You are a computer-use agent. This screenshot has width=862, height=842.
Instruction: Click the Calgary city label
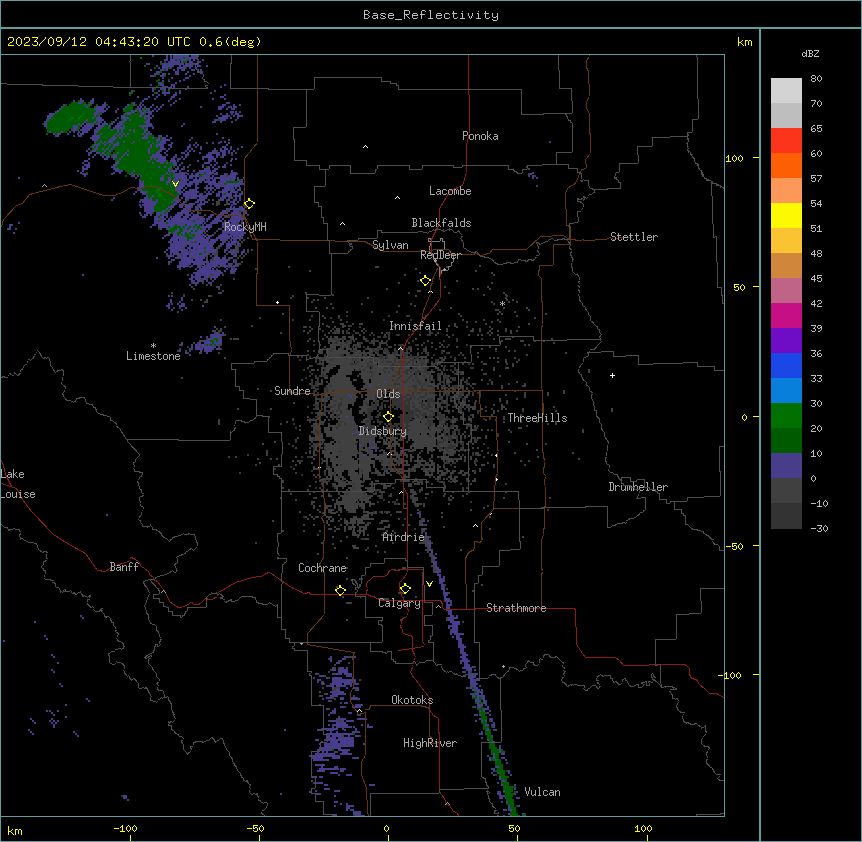[400, 603]
